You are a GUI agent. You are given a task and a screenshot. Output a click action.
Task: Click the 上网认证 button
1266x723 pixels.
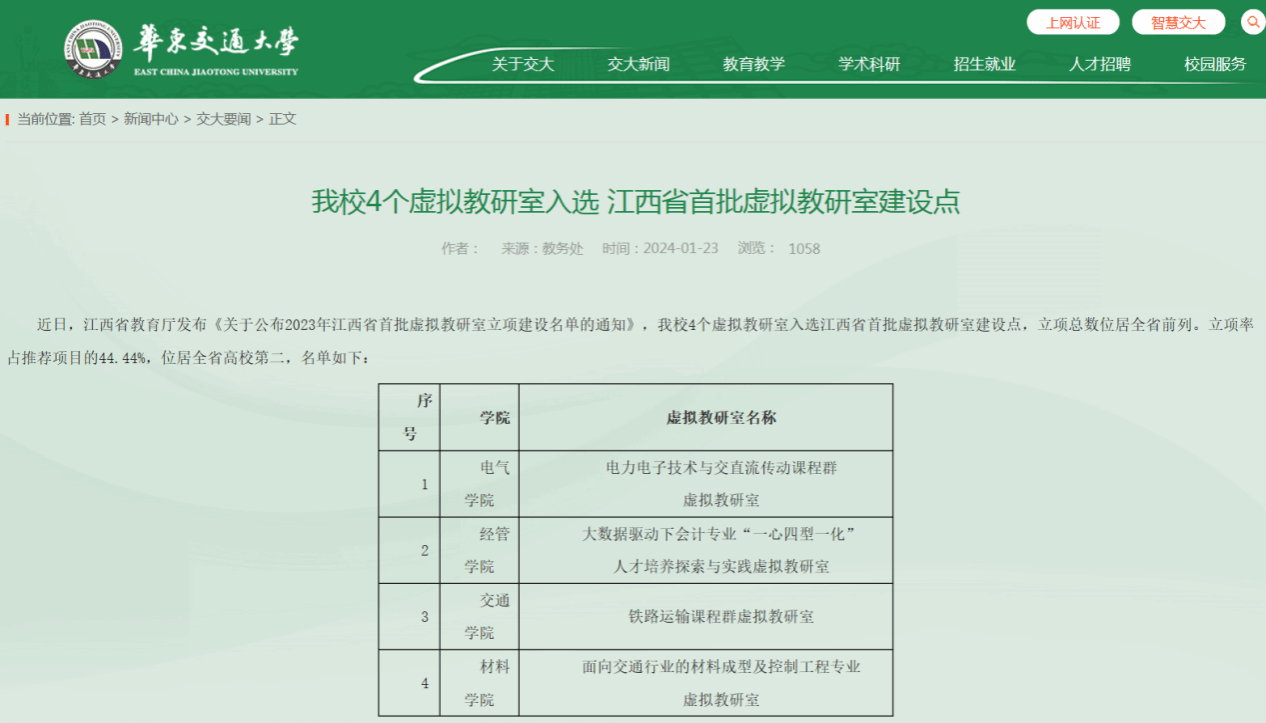(x=1073, y=22)
